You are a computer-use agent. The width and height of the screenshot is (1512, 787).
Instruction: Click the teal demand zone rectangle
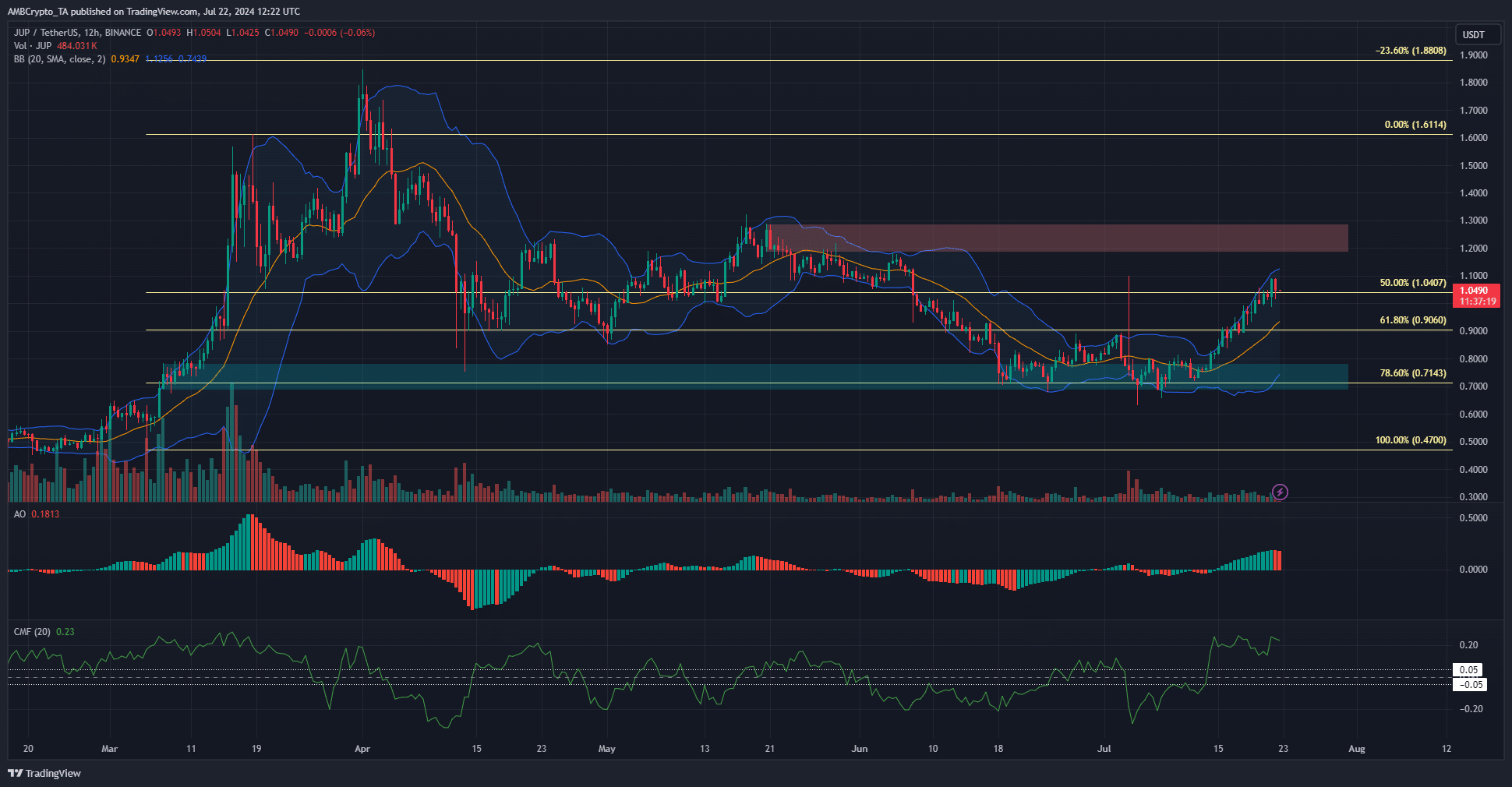click(x=754, y=376)
